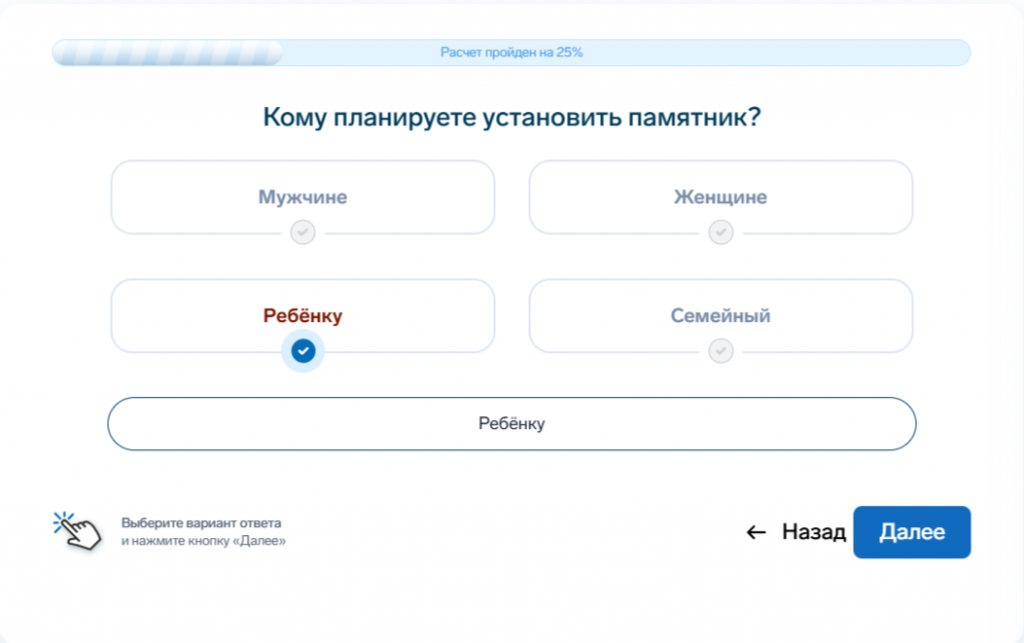Select the Женщине option card

720,197
